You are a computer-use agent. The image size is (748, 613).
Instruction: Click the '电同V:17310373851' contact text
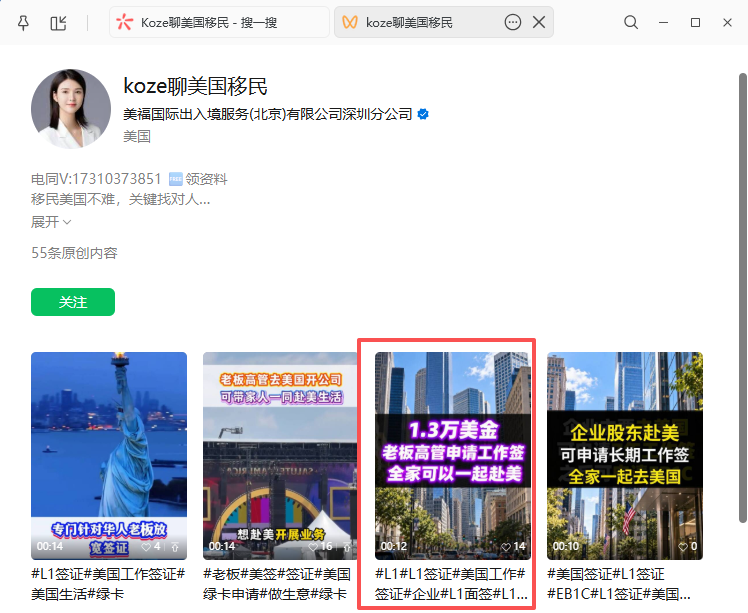tap(96, 179)
